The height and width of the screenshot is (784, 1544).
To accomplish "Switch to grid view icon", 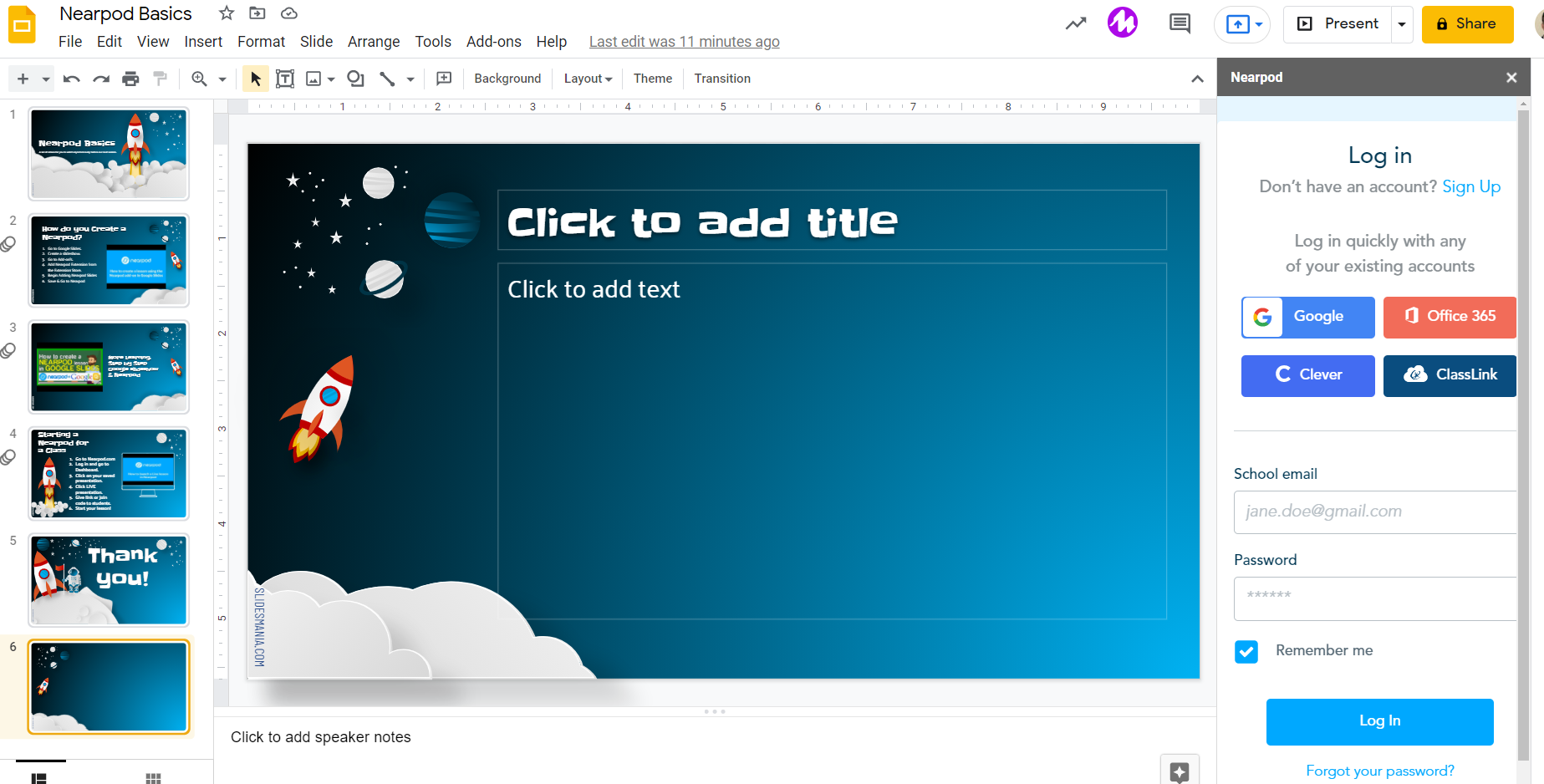I will pos(153,777).
